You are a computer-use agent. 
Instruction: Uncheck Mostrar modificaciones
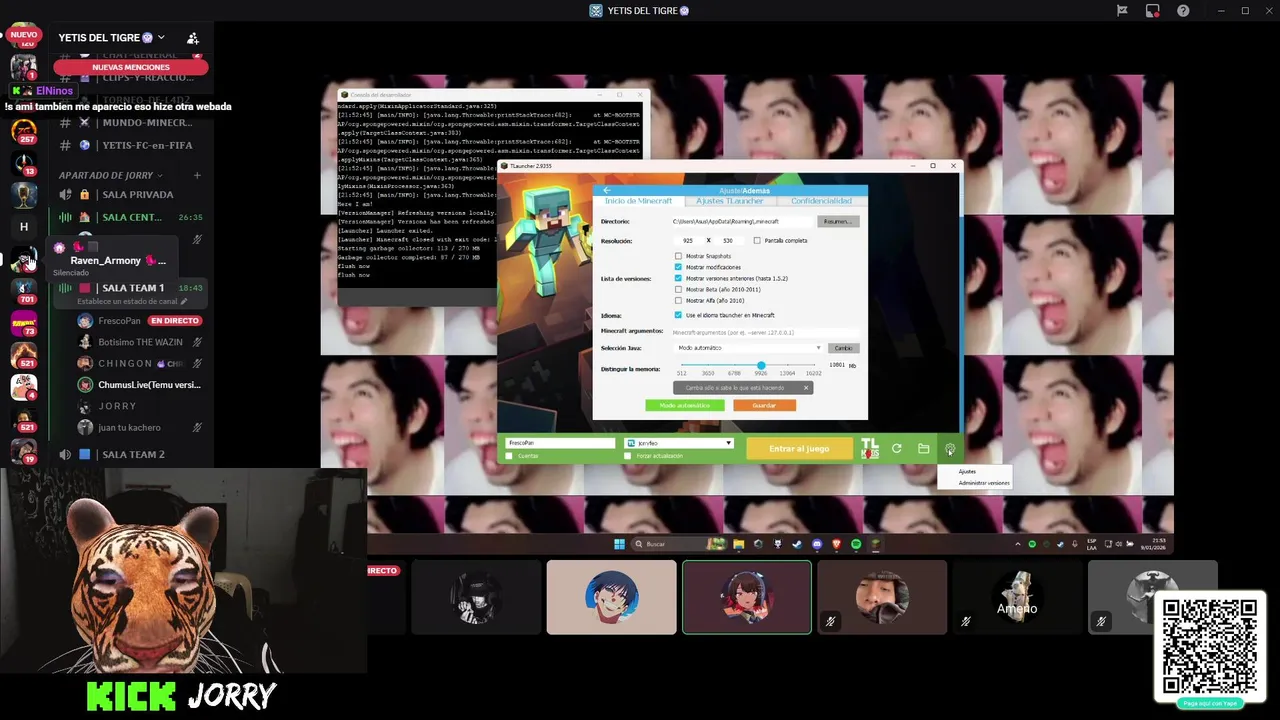click(x=678, y=267)
